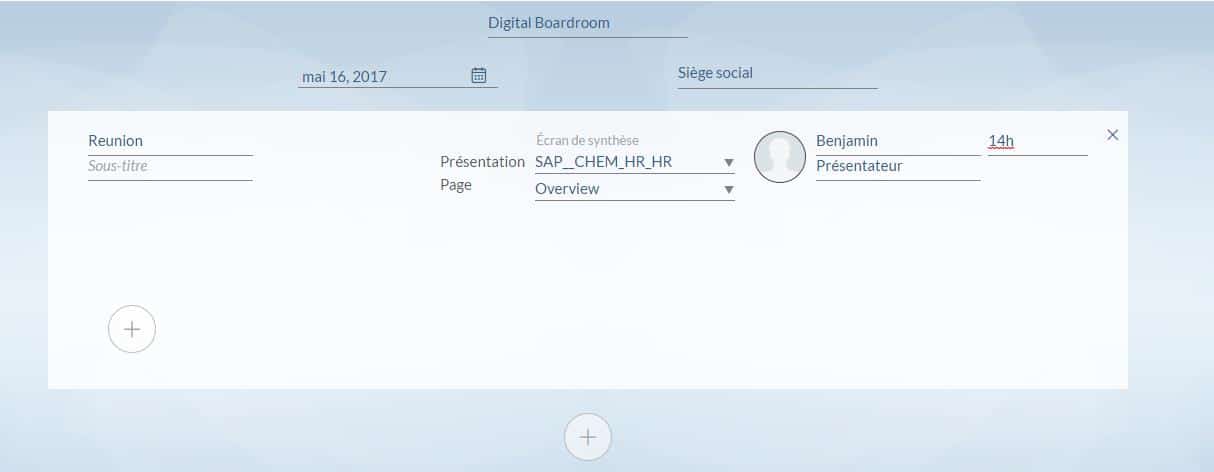Add sub-item with plus inside agenda card
Viewport: 1214px width, 472px height.
click(132, 329)
